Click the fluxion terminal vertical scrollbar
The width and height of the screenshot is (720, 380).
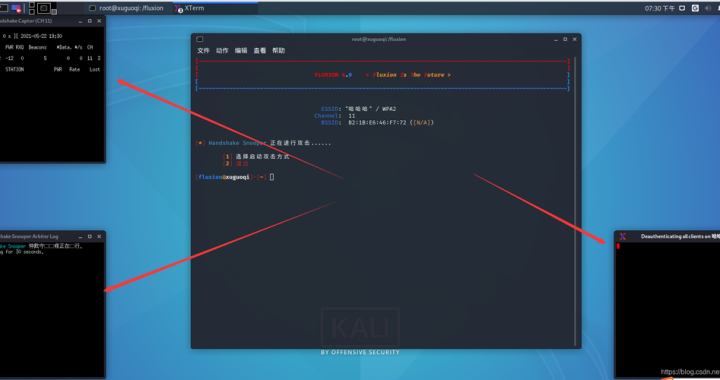574,201
